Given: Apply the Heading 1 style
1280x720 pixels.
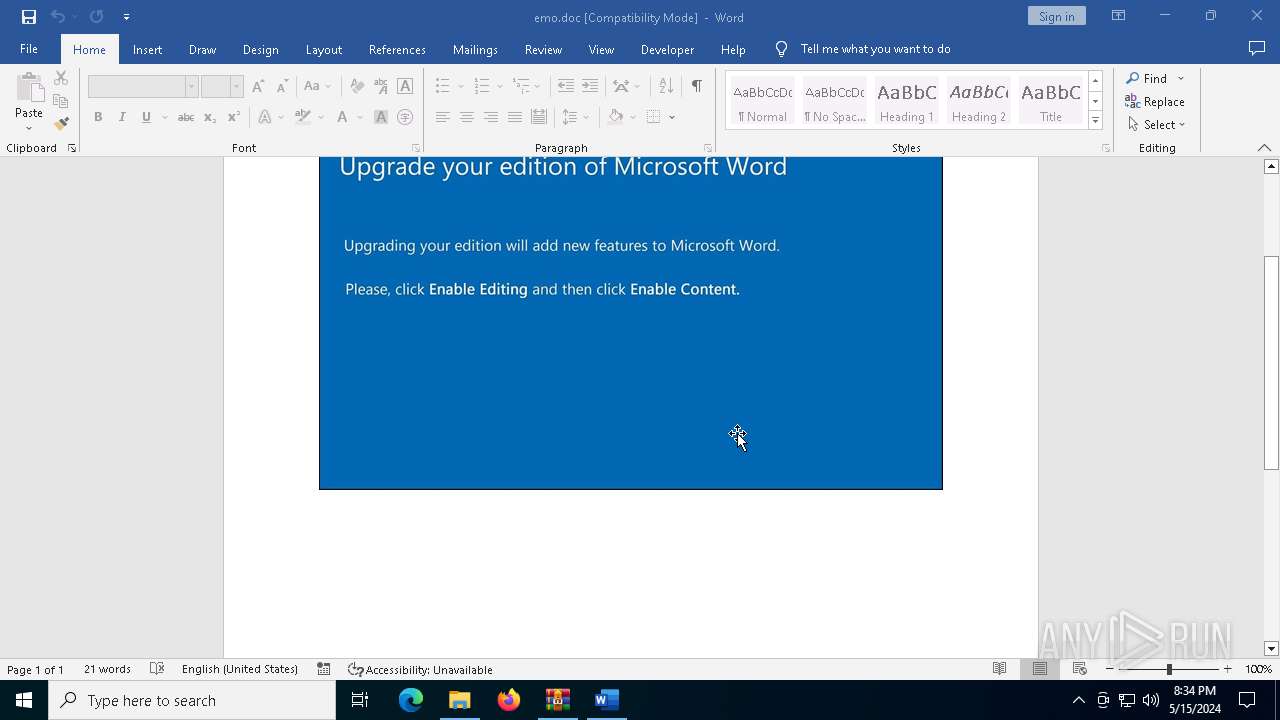Looking at the screenshot, I should [907, 101].
